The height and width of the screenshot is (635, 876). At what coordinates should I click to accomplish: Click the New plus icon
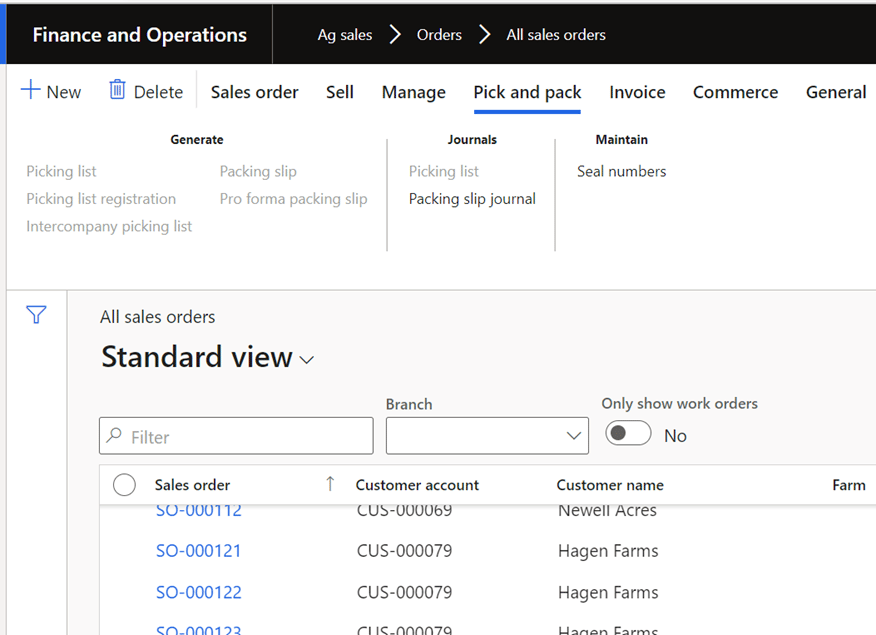pyautogui.click(x=31, y=89)
